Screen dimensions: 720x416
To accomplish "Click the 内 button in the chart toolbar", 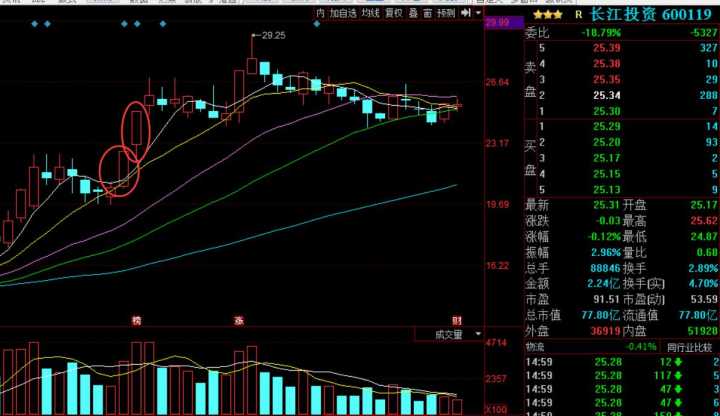I will coord(320,14).
